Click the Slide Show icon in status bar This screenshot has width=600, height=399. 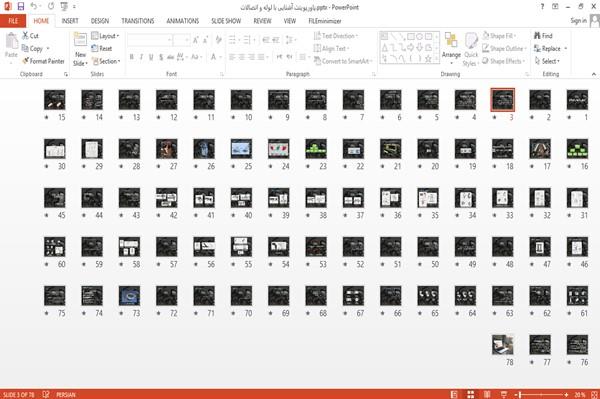pos(504,394)
